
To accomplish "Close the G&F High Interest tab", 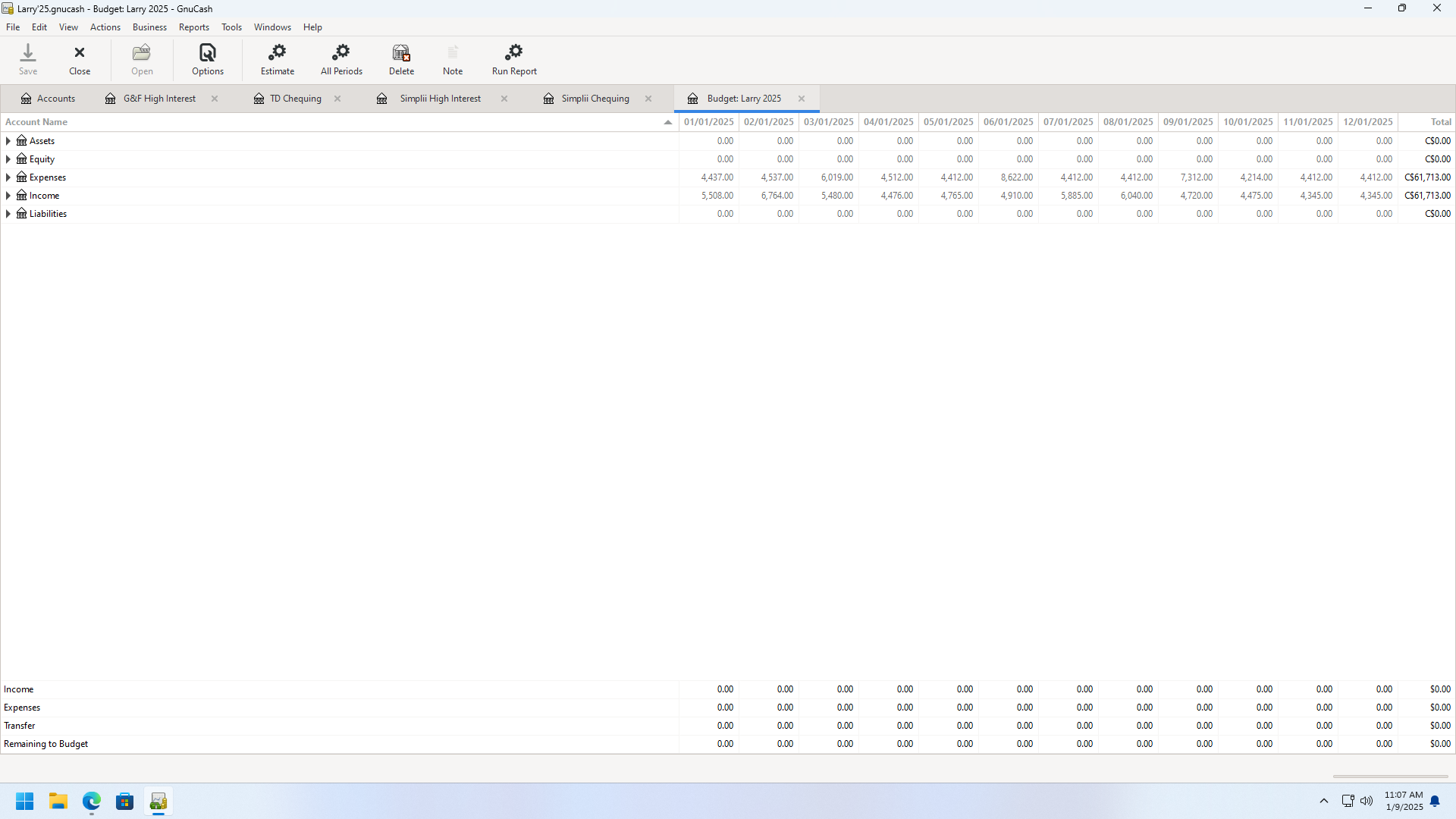I will pyautogui.click(x=215, y=99).
